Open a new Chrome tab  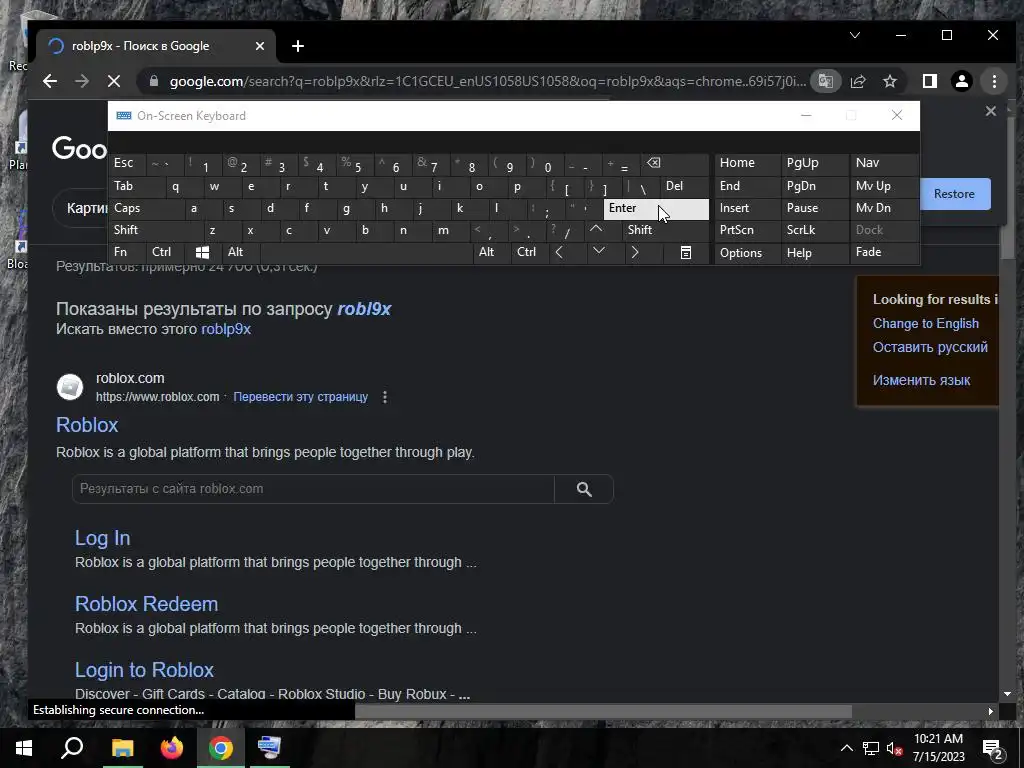click(x=298, y=46)
